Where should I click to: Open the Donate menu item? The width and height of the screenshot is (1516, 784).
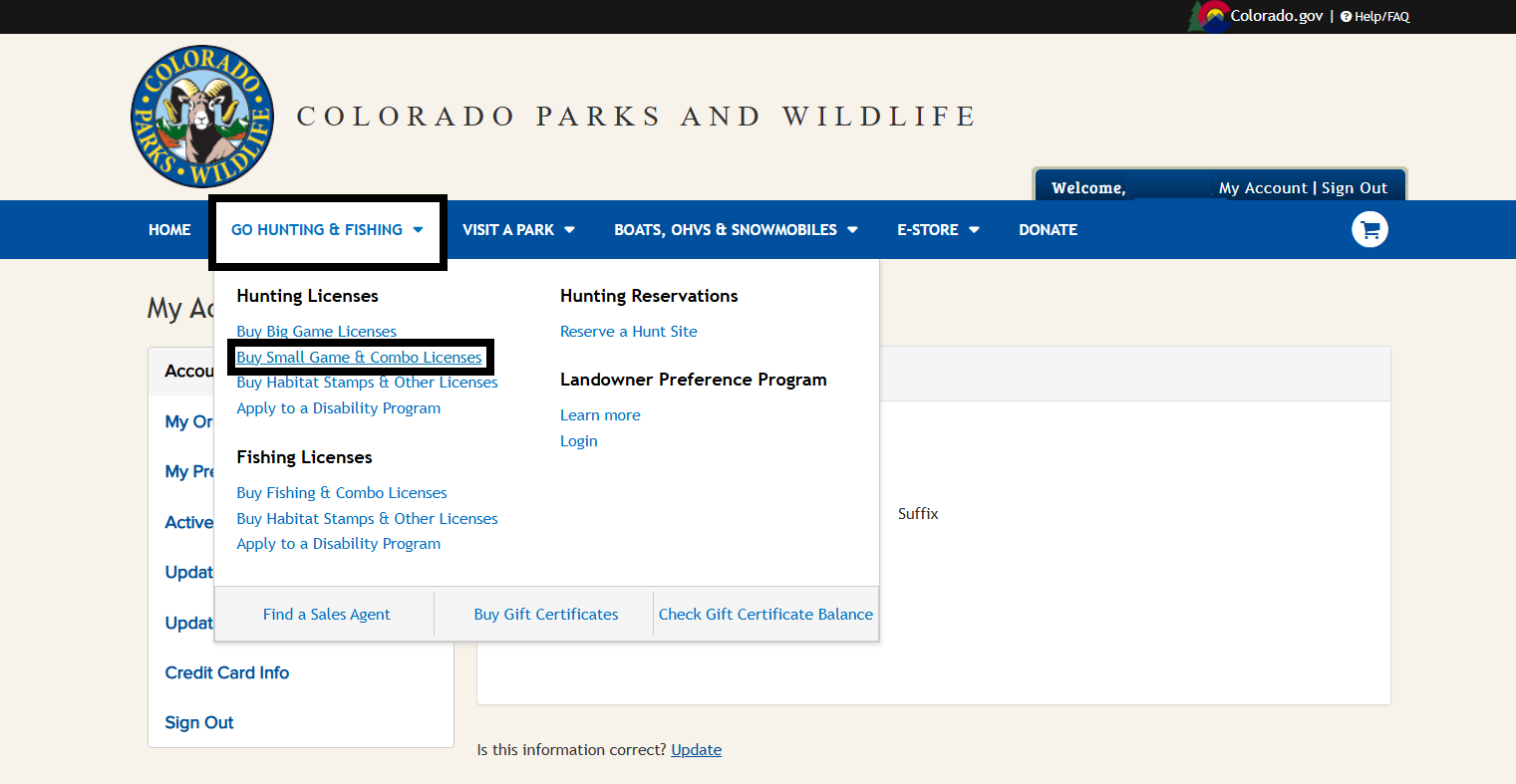click(x=1048, y=230)
